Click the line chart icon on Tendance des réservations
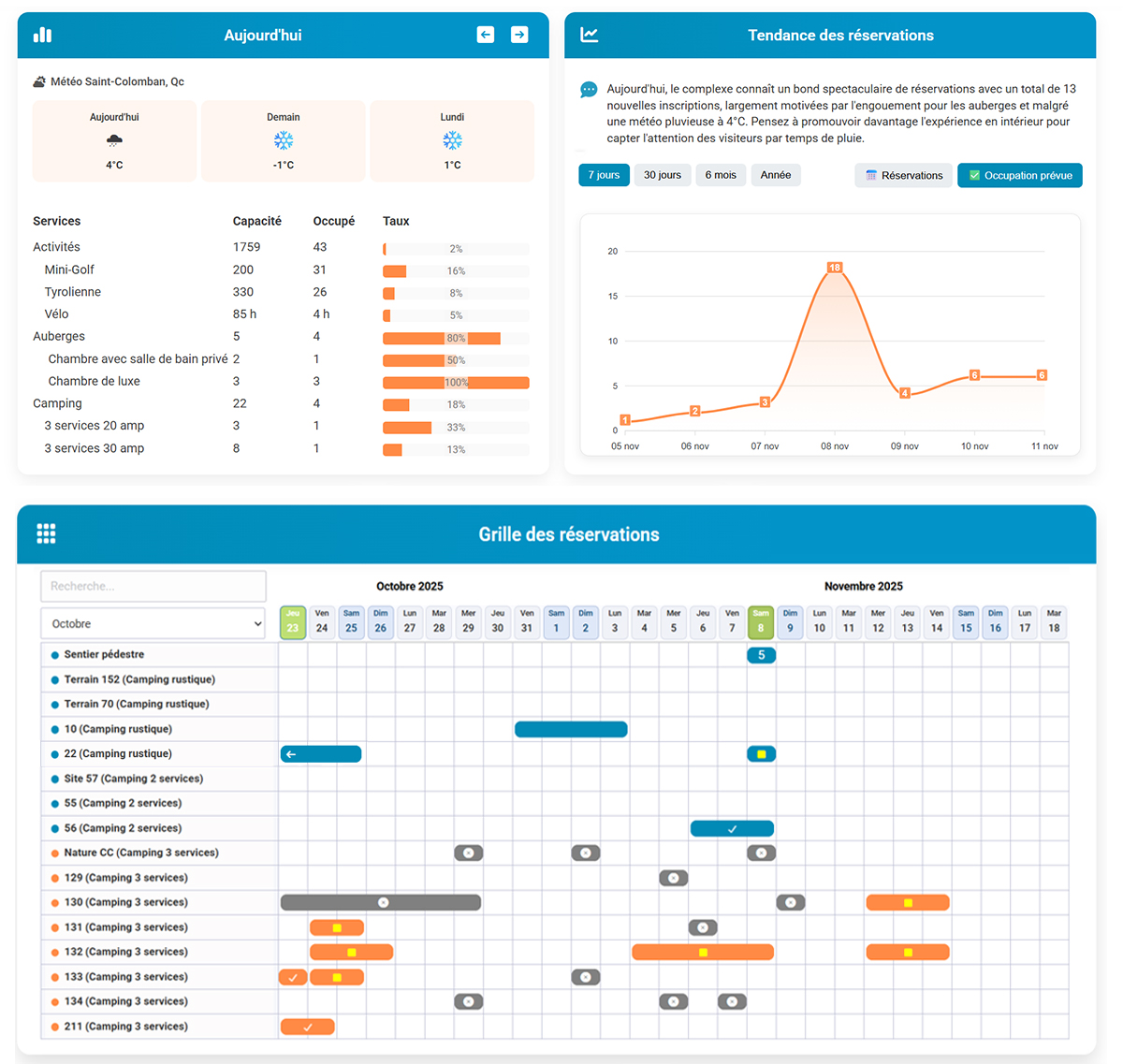 [589, 34]
